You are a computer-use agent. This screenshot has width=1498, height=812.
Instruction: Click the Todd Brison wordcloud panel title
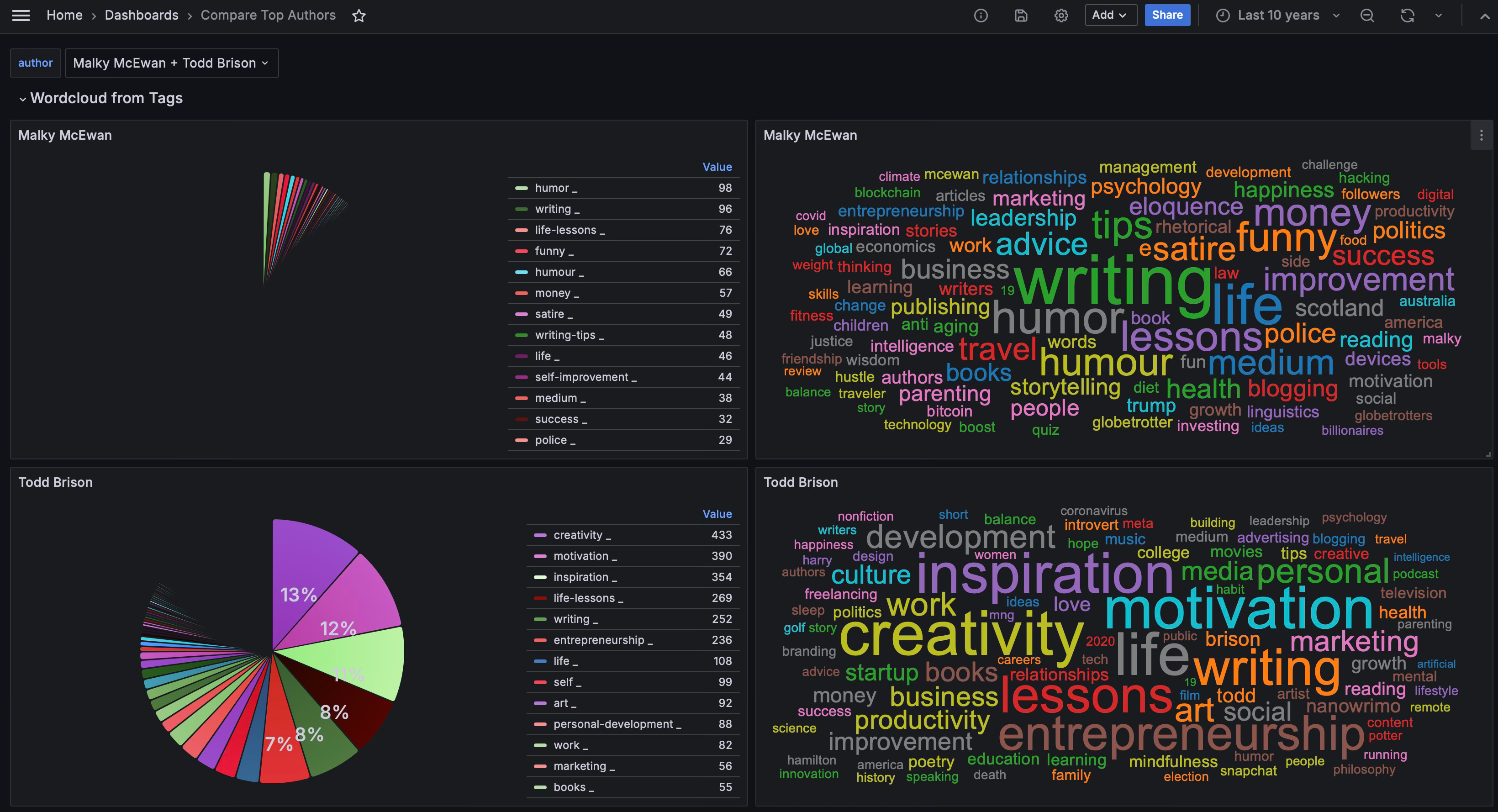pyautogui.click(x=800, y=483)
